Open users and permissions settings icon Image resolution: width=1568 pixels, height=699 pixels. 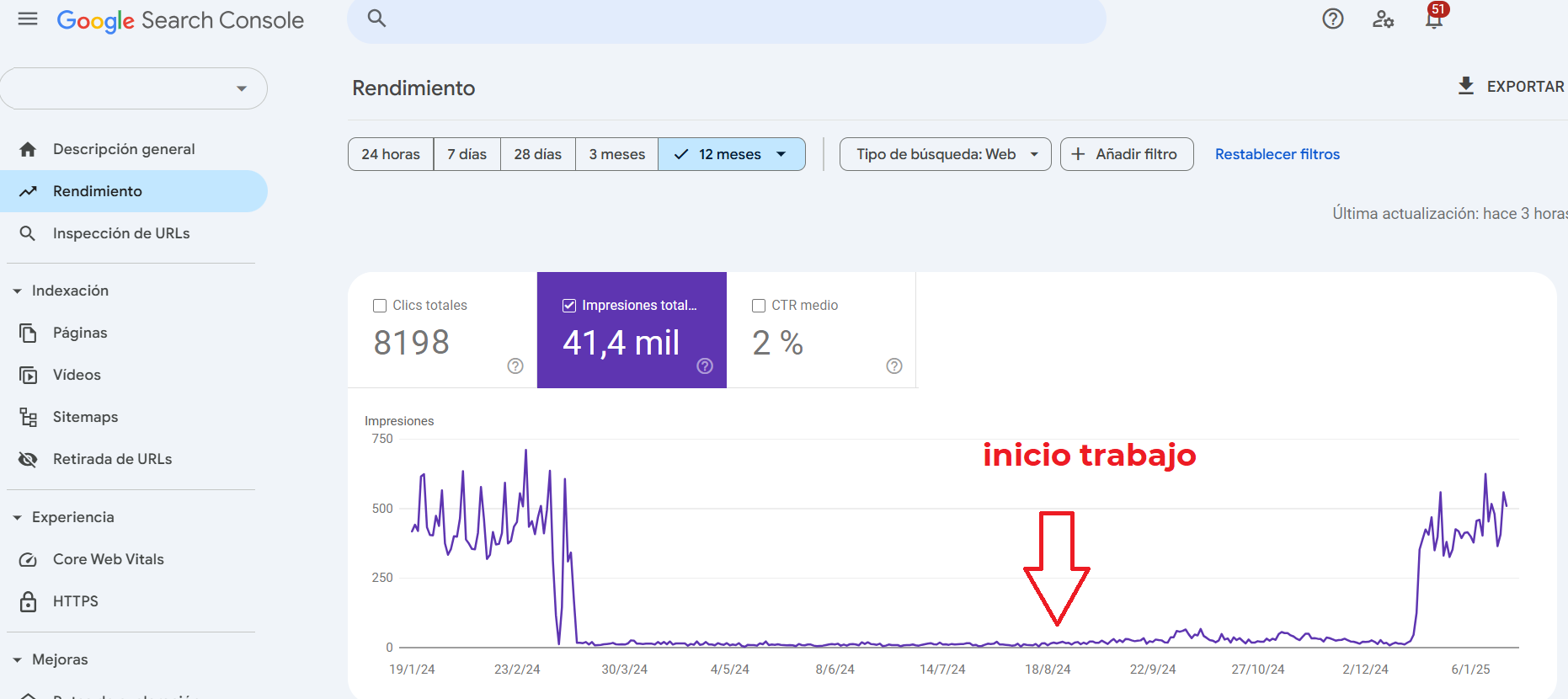[x=1384, y=19]
